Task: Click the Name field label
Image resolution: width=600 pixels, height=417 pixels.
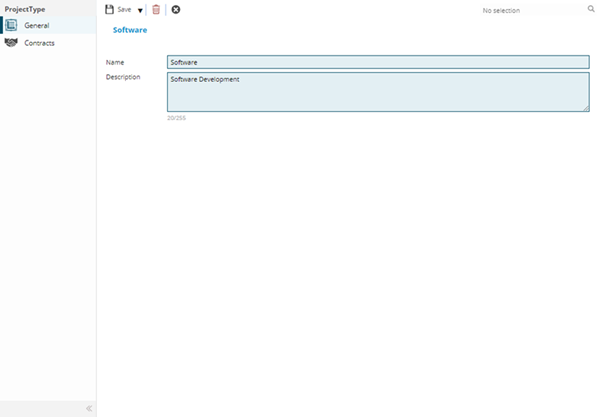Action: 116,62
